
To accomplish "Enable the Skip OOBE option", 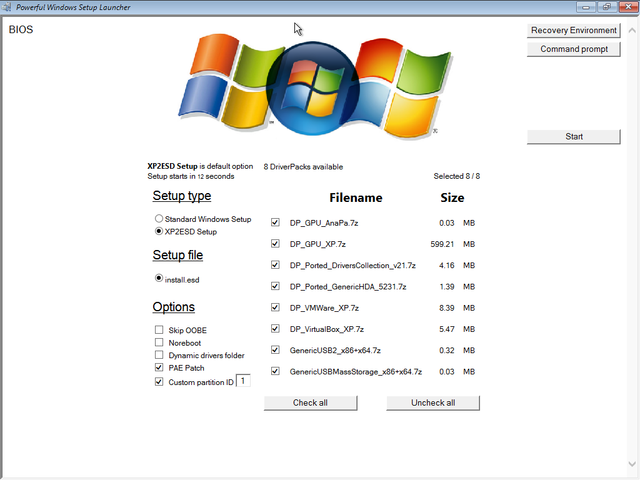I will tap(159, 330).
